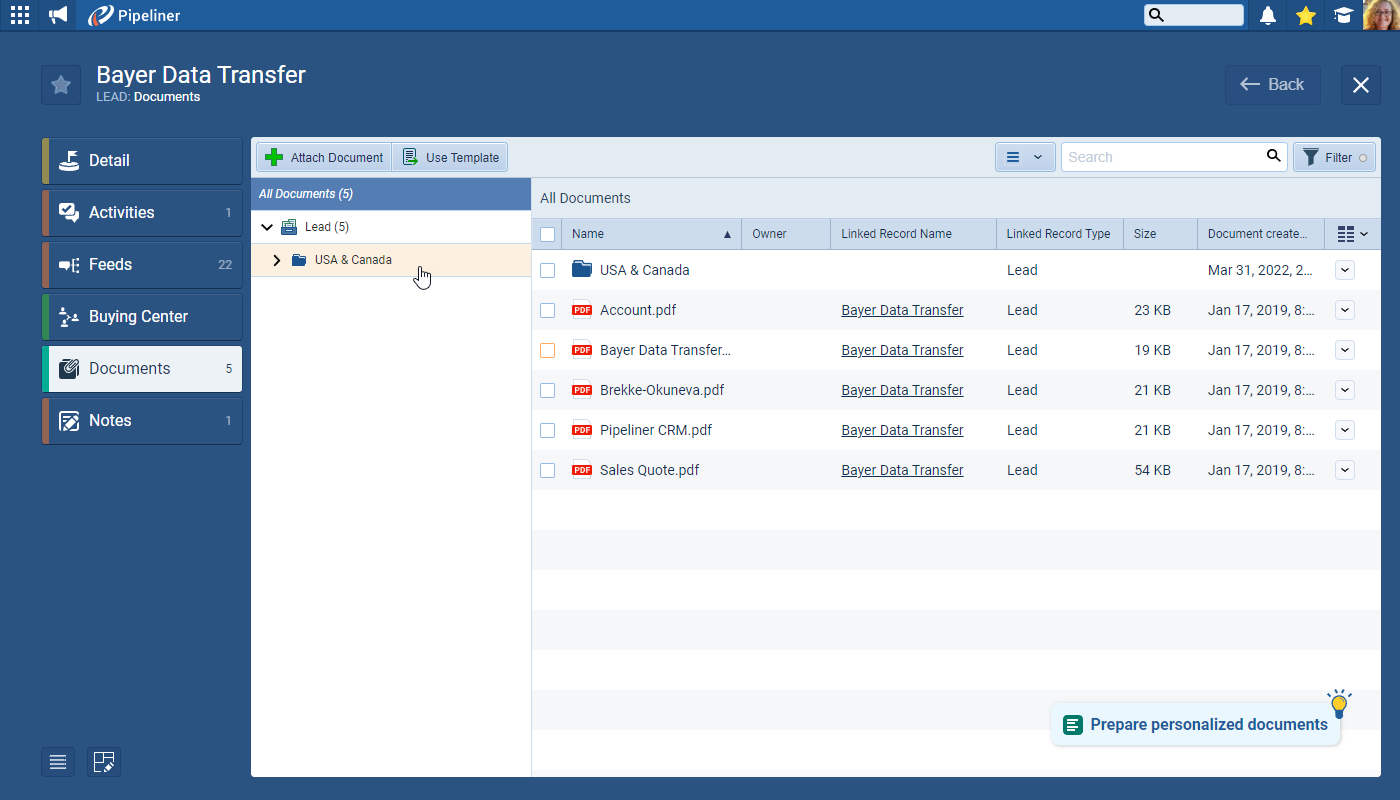Click the documents Search input field
The width and height of the screenshot is (1400, 800).
click(1160, 157)
